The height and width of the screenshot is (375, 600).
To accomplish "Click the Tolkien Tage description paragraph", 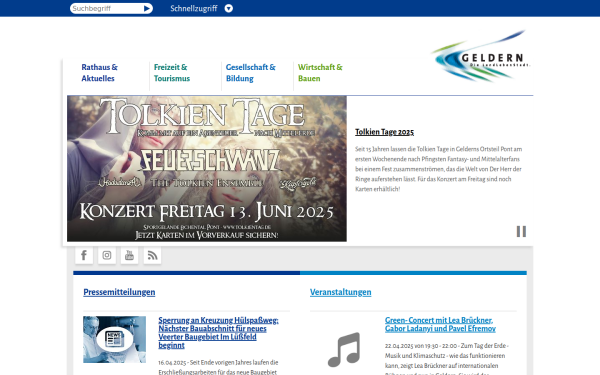I will click(439, 169).
